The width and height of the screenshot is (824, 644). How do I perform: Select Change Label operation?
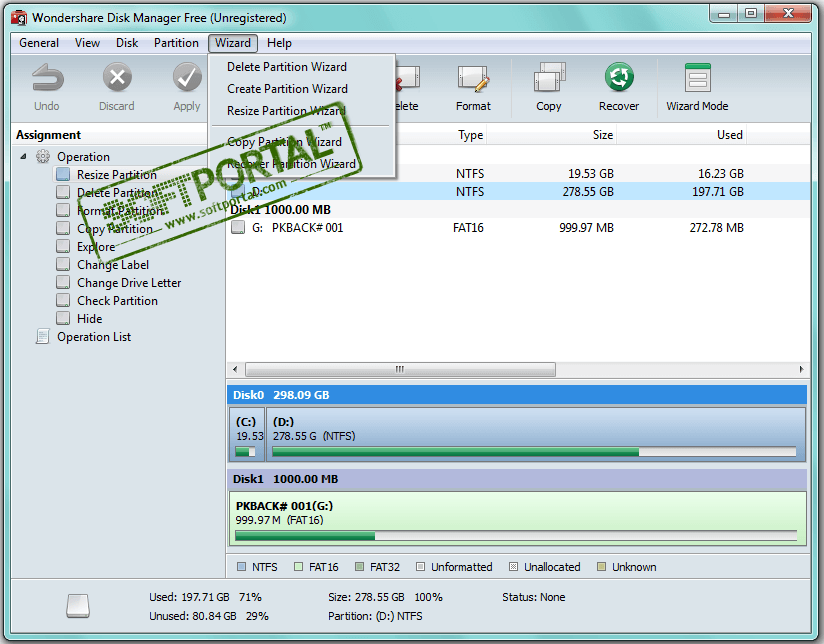(113, 265)
